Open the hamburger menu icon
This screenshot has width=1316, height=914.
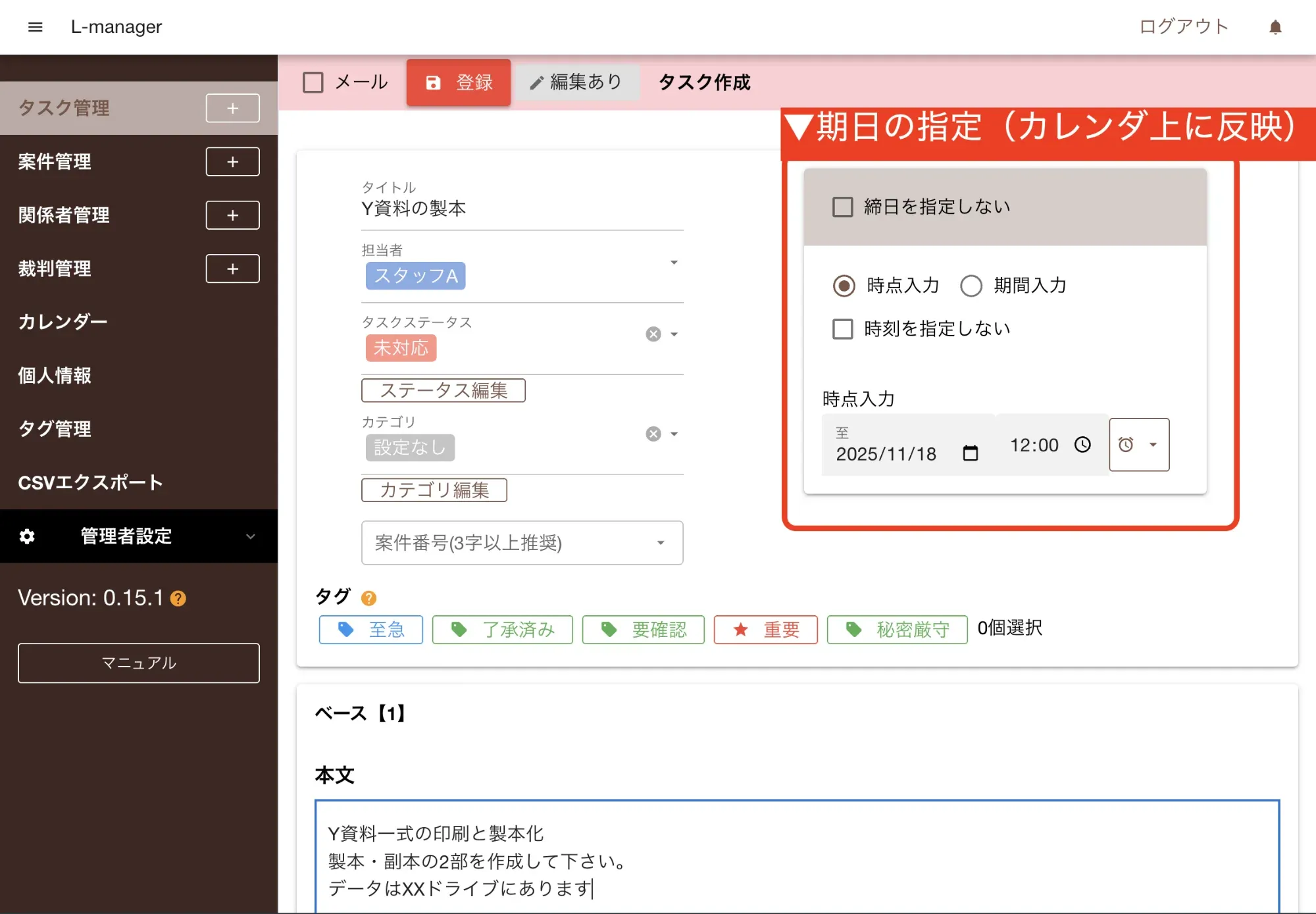click(36, 27)
